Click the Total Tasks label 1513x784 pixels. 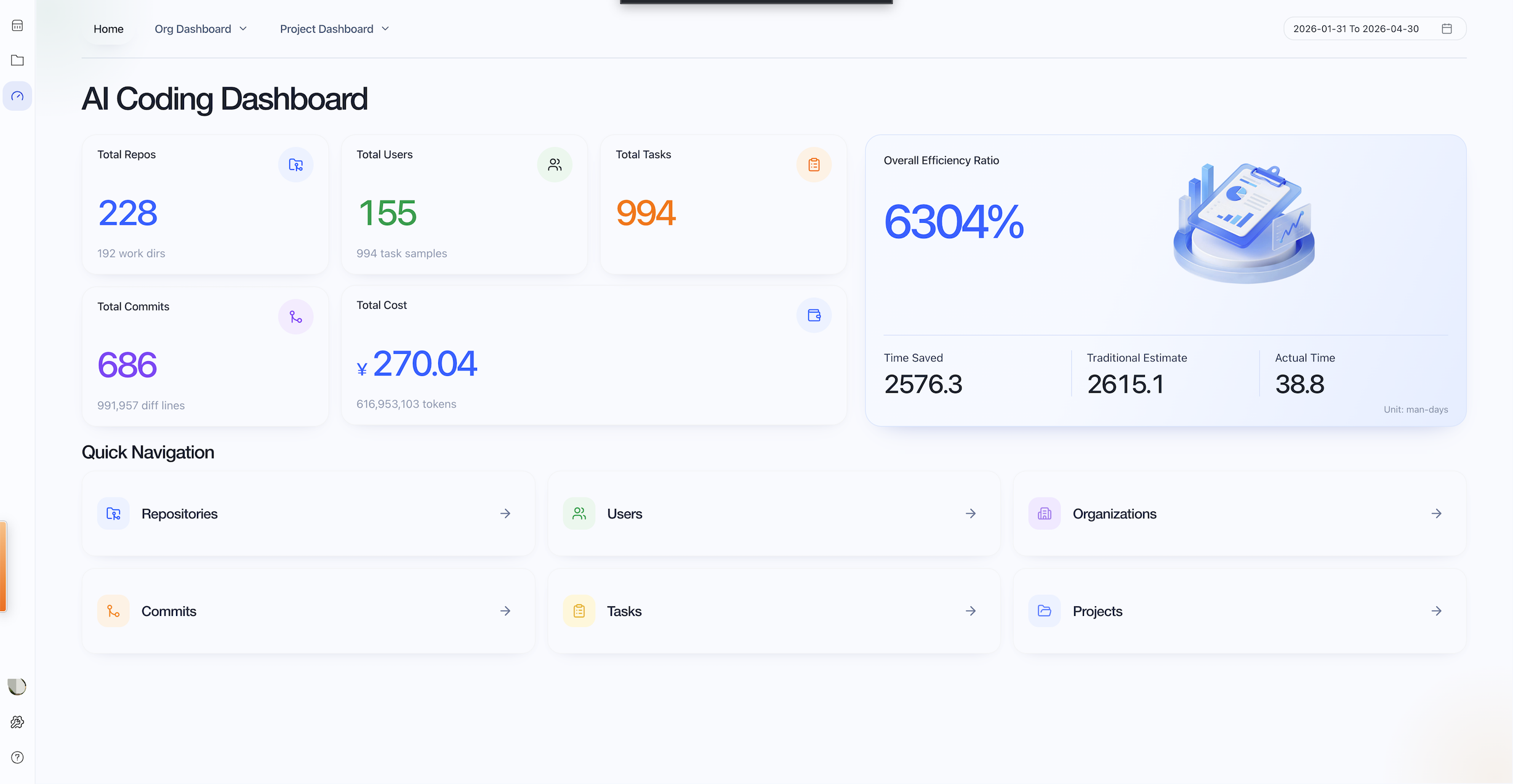point(643,154)
